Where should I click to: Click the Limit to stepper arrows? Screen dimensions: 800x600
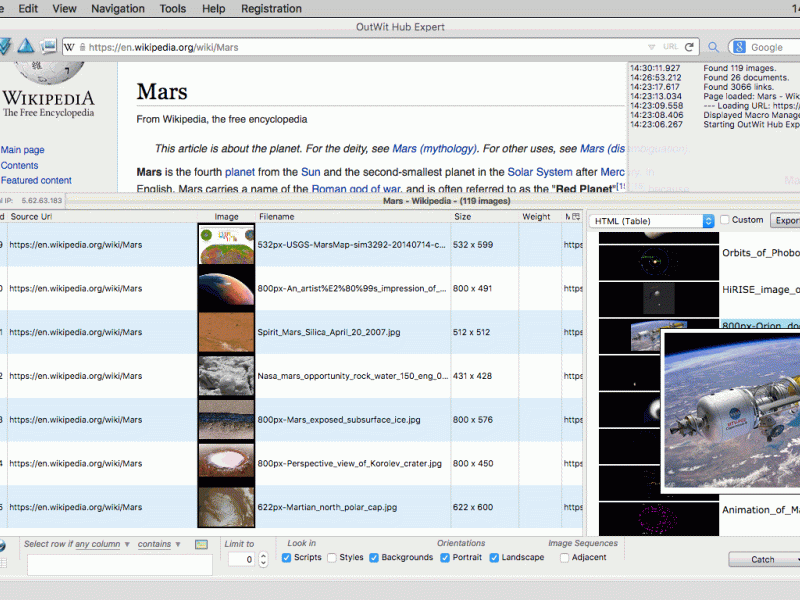point(263,559)
